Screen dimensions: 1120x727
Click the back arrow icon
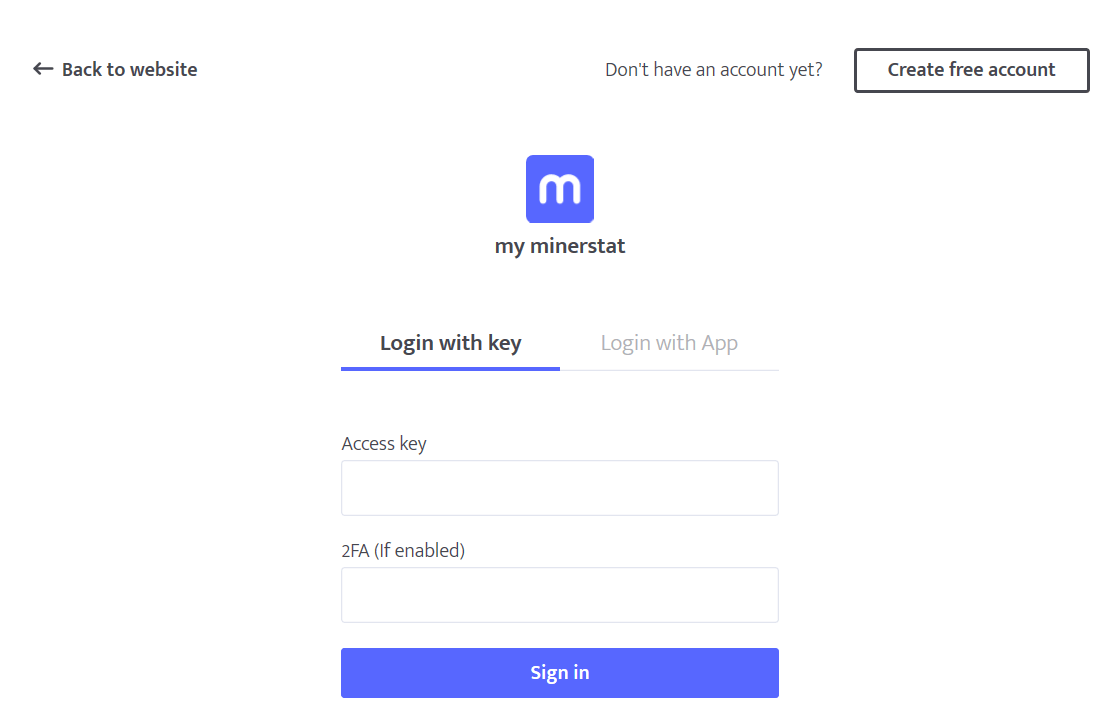point(43,69)
